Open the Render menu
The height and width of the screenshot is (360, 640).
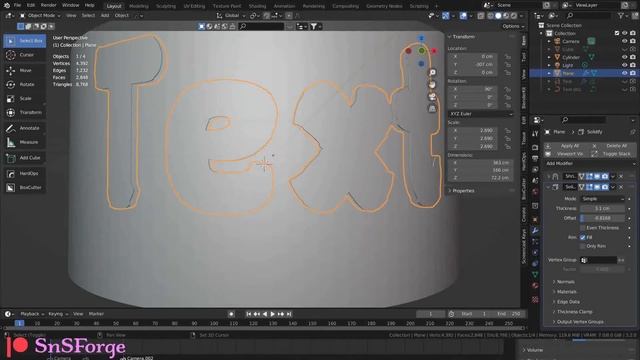[x=48, y=5]
